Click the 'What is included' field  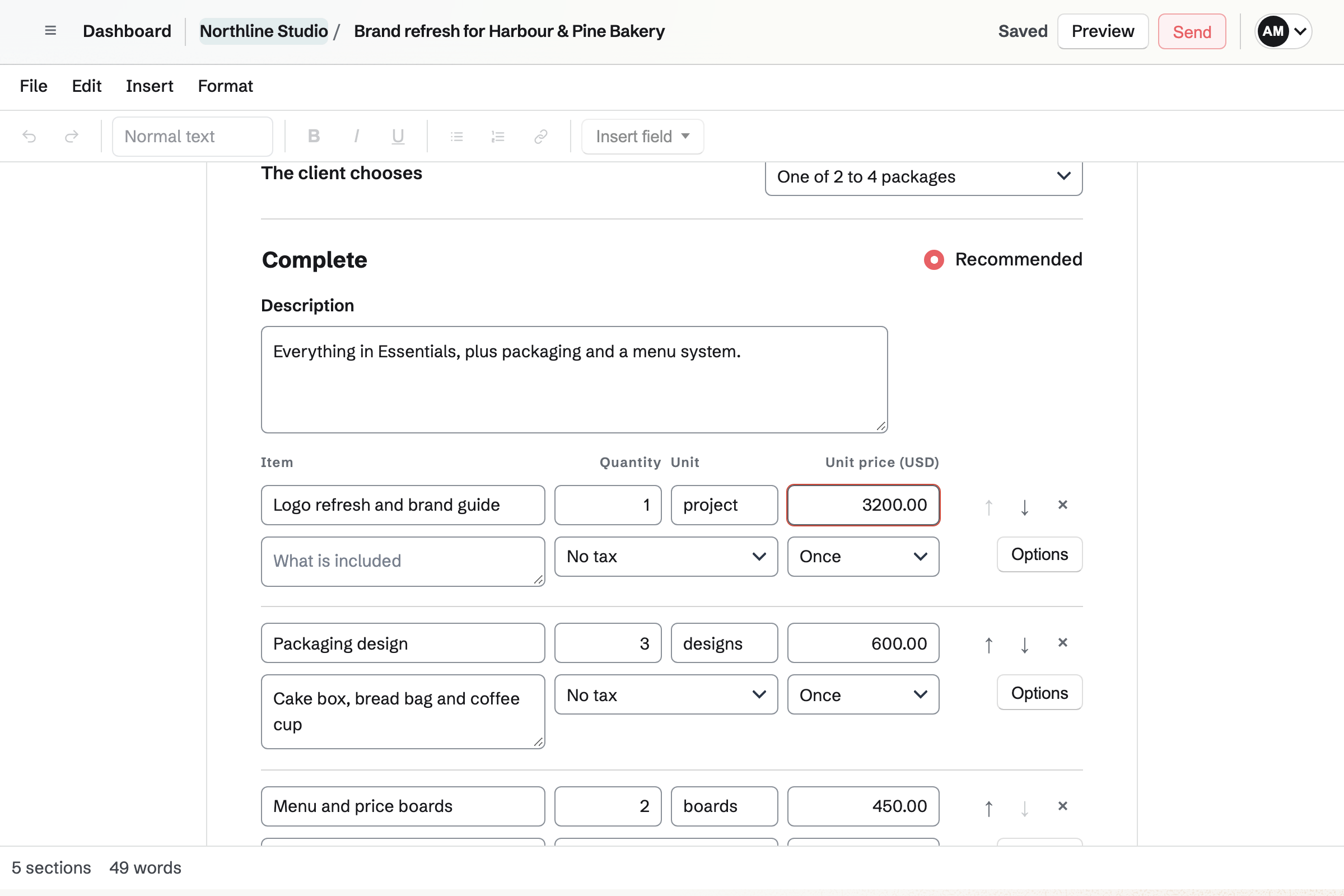403,561
